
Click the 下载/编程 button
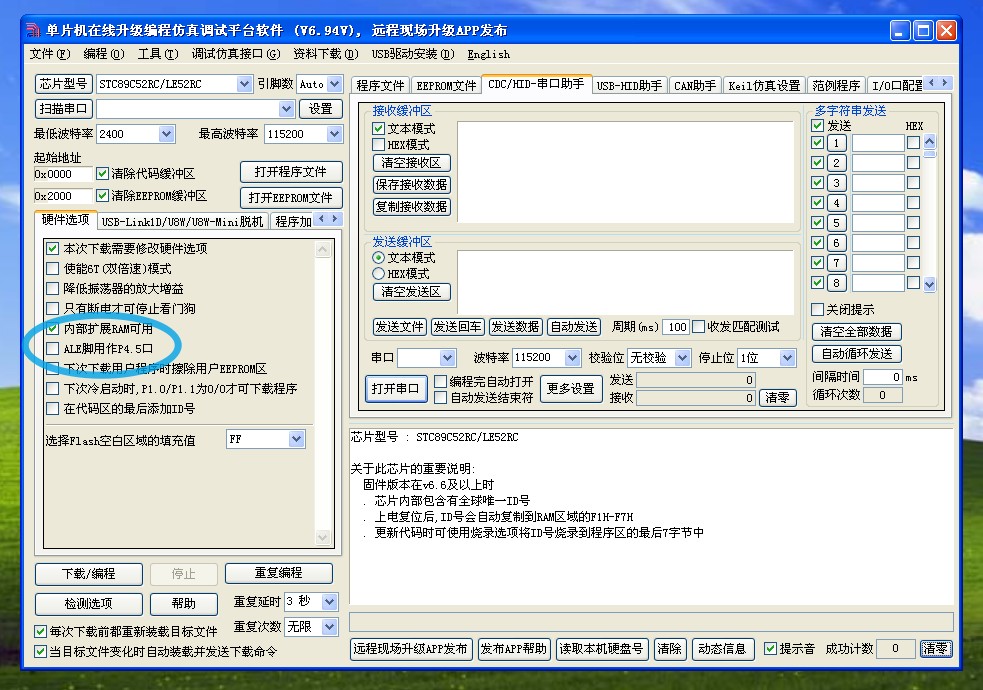click(89, 574)
